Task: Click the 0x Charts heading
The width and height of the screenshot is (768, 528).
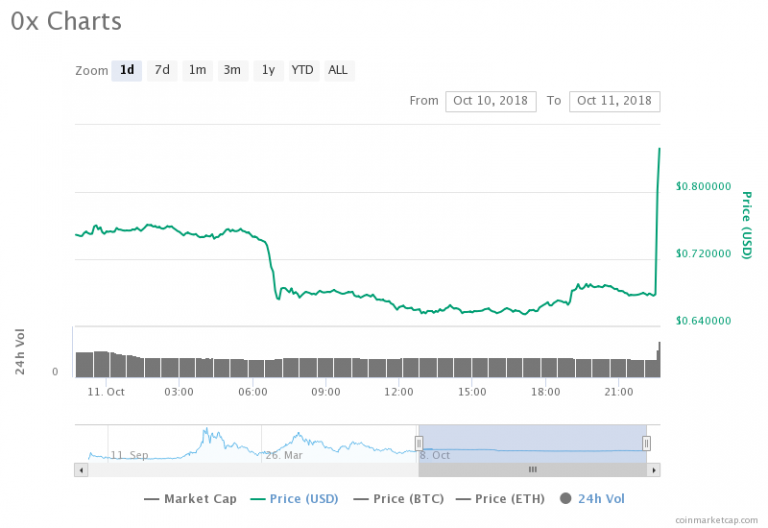Action: point(66,22)
